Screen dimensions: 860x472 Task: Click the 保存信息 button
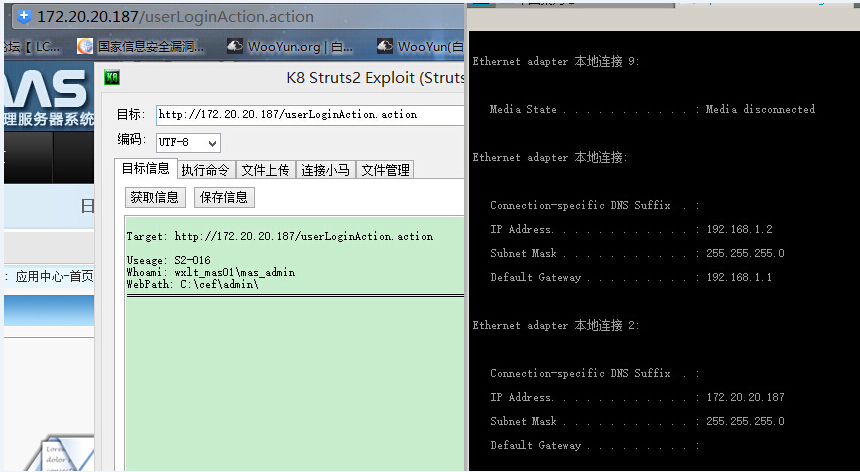[x=224, y=197]
